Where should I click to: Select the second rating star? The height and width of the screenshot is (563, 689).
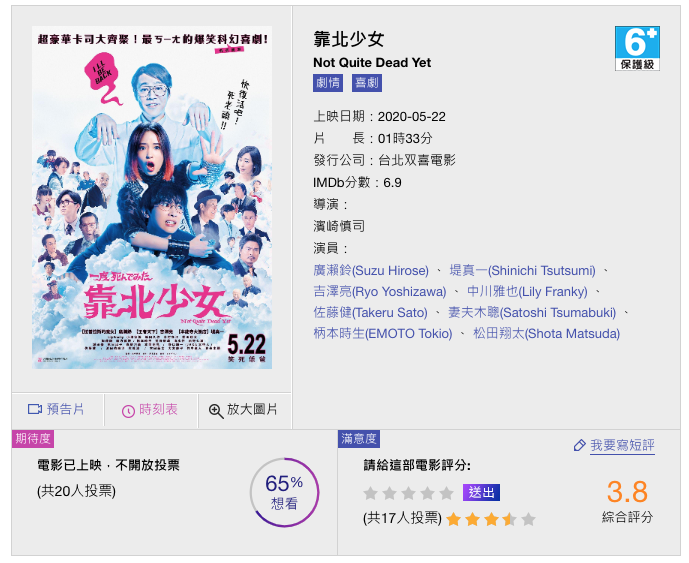pos(390,493)
